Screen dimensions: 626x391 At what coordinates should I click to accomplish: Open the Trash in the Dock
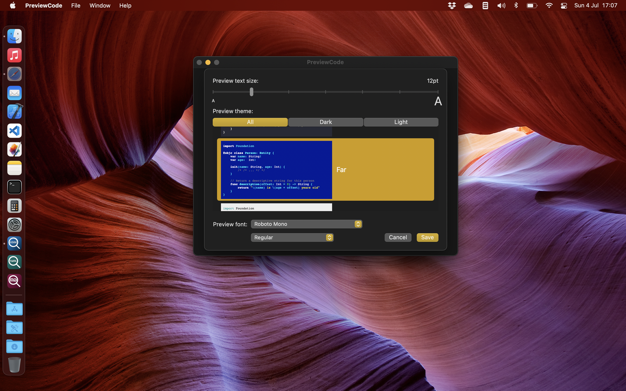(x=14, y=365)
